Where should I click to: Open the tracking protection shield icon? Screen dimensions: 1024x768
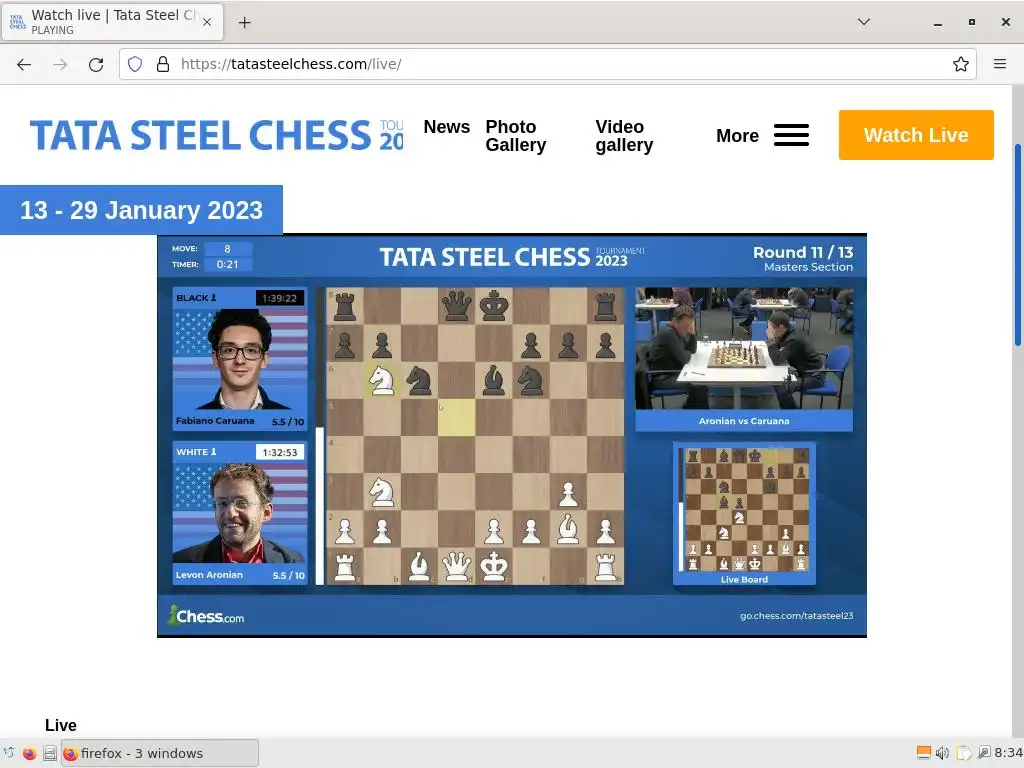coord(135,64)
